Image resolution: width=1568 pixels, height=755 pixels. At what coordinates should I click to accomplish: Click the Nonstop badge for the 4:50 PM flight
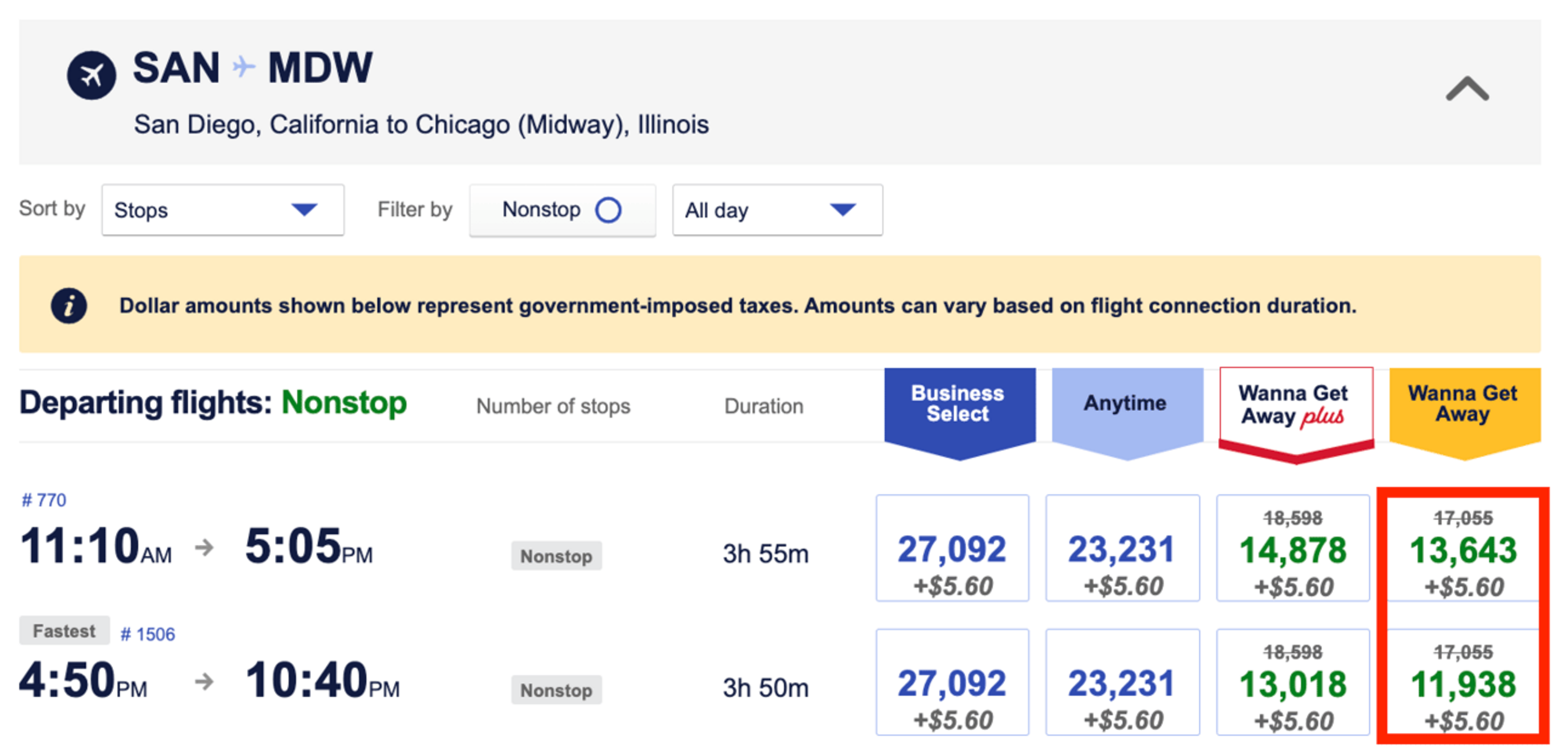pos(556,690)
